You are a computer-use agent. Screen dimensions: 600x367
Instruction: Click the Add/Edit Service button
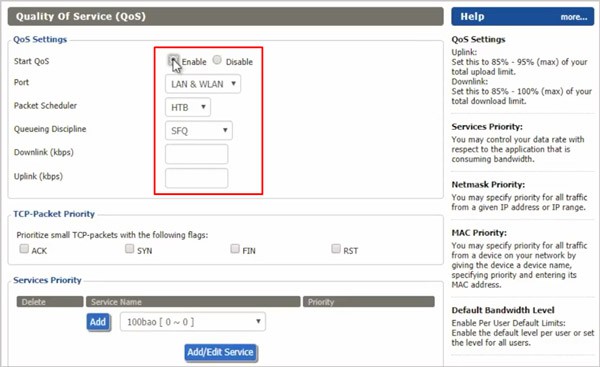click(221, 352)
